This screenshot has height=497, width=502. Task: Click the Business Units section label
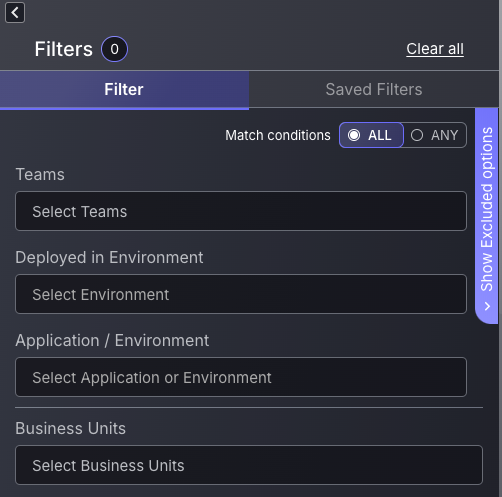[71, 428]
